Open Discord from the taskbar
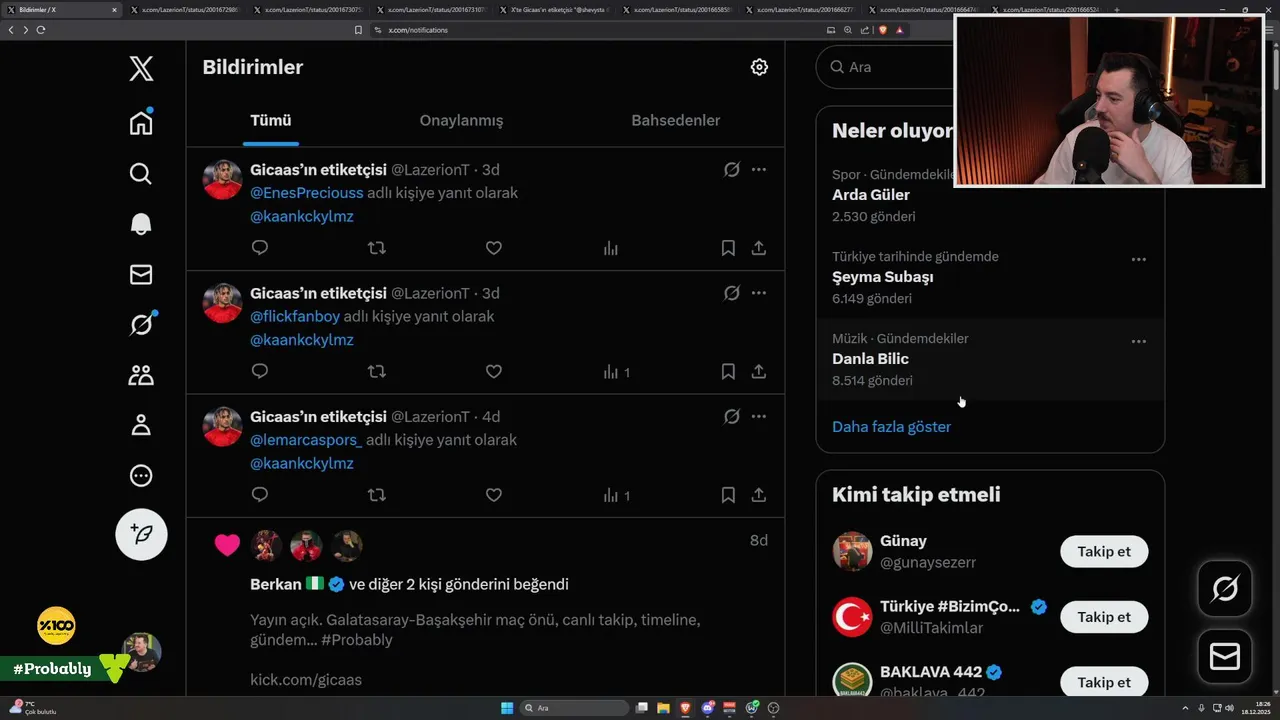This screenshot has width=1280, height=720. coord(708,708)
